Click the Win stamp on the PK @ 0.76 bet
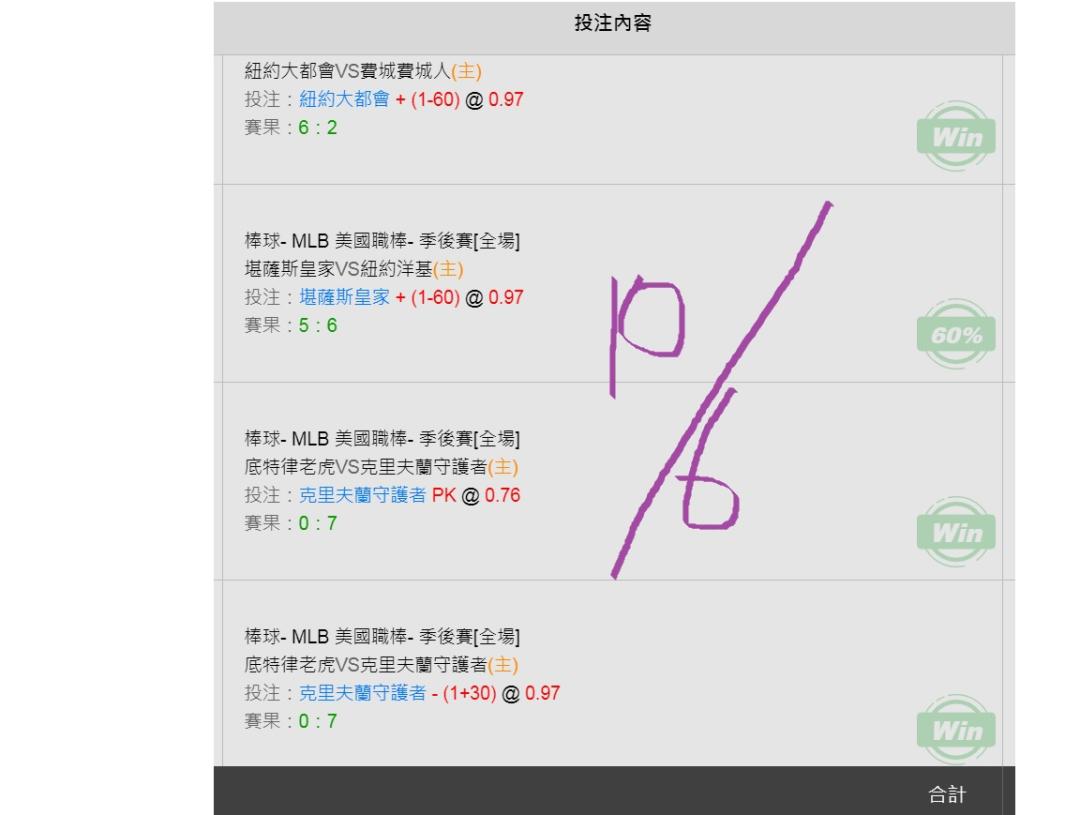Viewport: 1080px width, 815px height. (x=956, y=532)
